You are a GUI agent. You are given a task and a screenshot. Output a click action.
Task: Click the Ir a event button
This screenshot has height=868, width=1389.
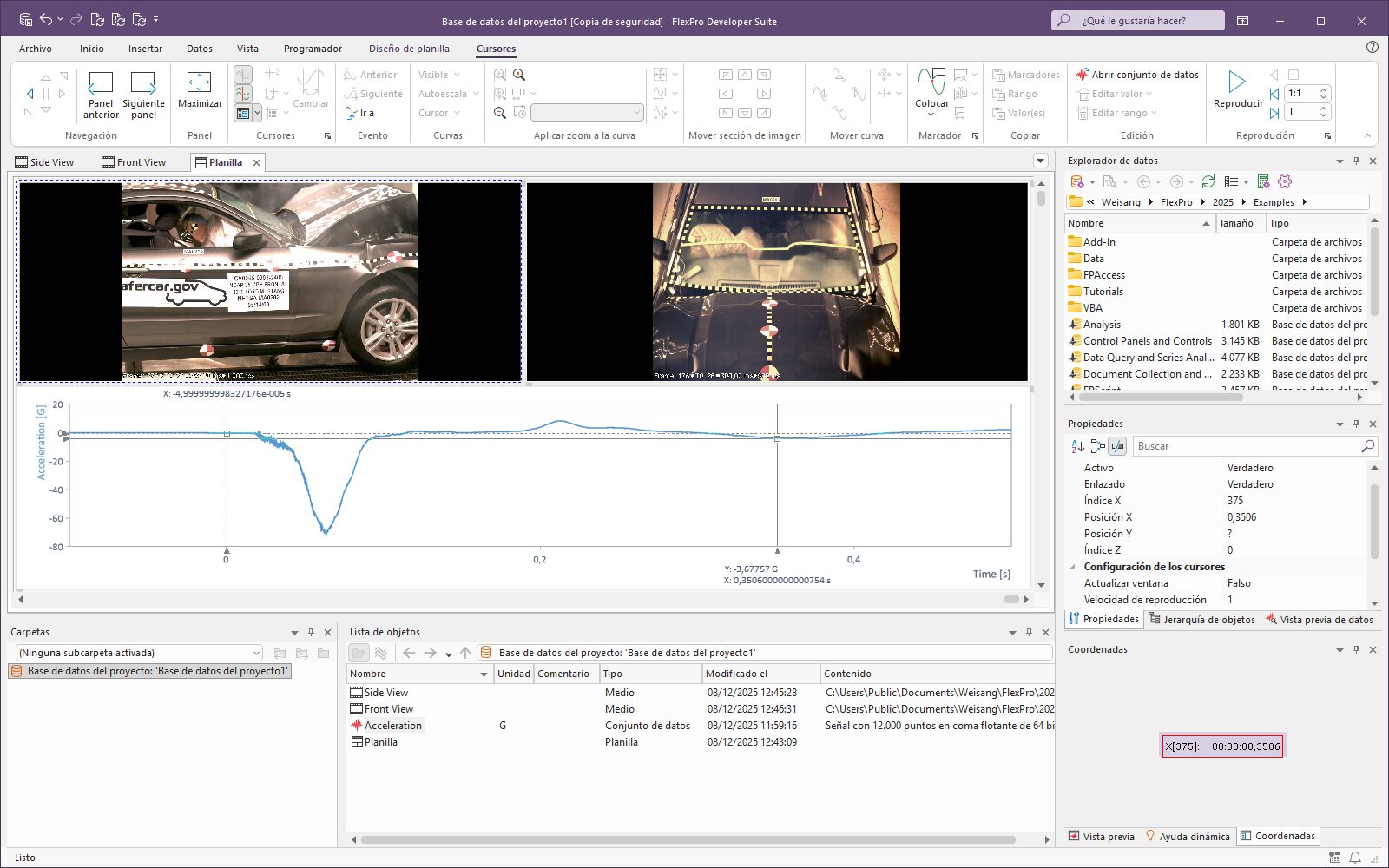tap(360, 113)
